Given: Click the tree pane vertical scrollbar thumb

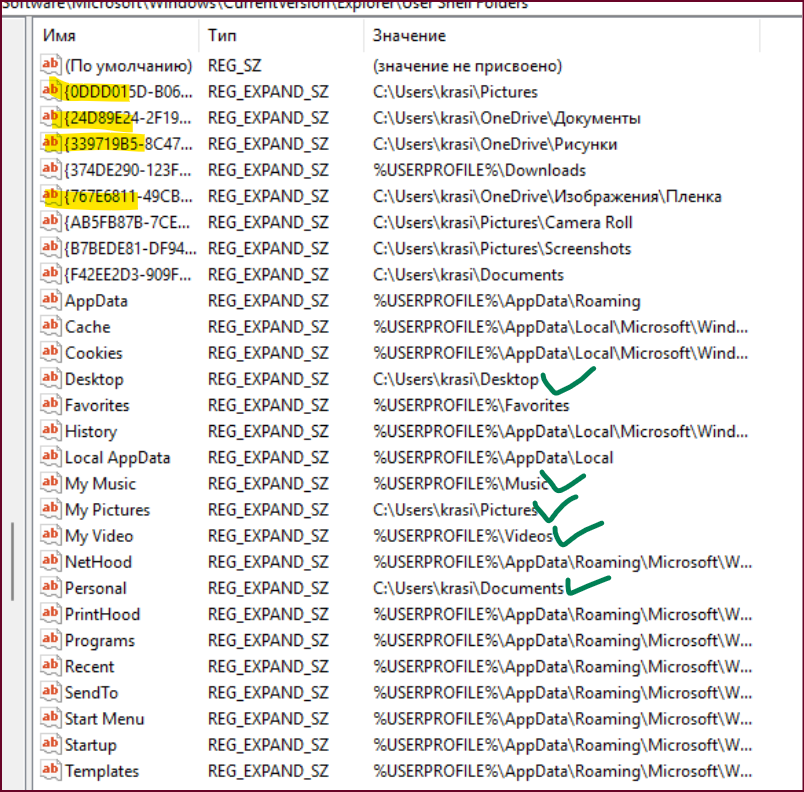Looking at the screenshot, I should click(12, 561).
